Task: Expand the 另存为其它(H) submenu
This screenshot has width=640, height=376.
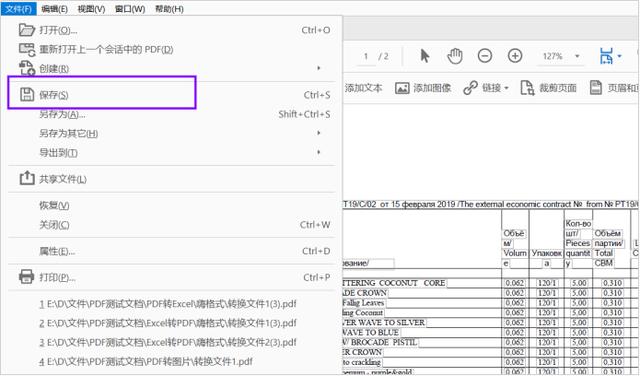Action: pos(171,133)
